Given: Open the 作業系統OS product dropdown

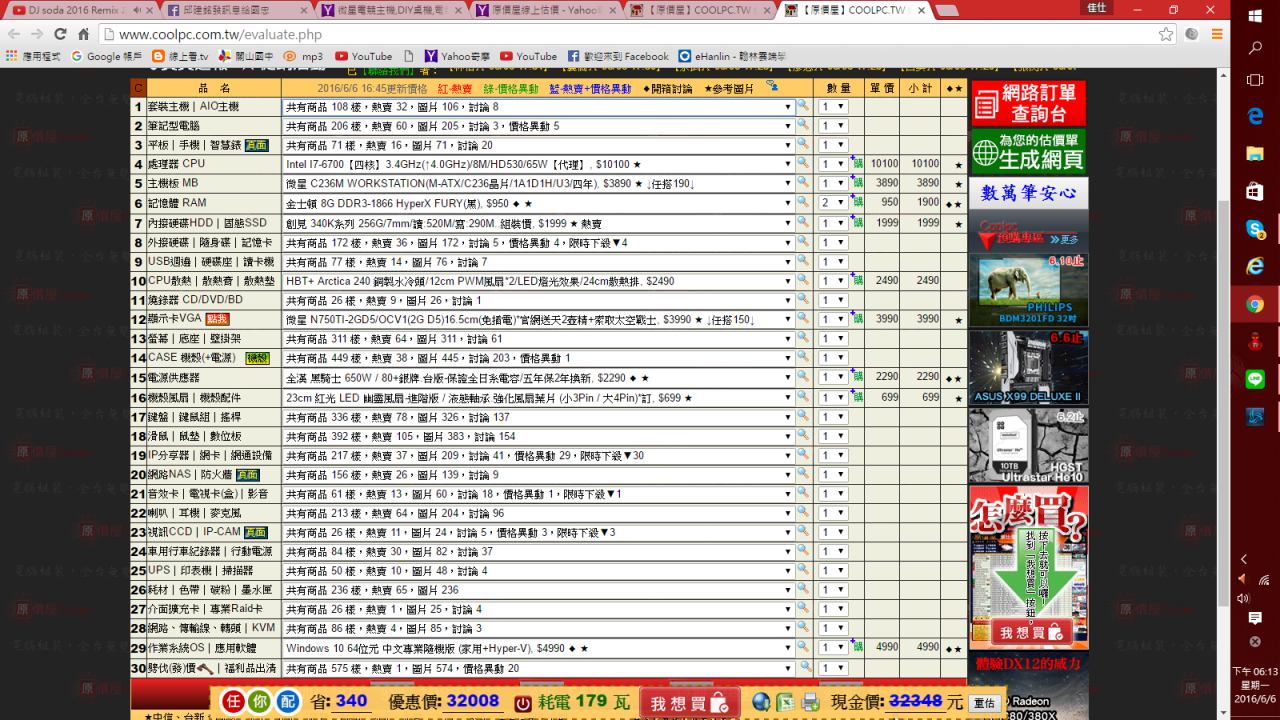Looking at the screenshot, I should coord(538,648).
